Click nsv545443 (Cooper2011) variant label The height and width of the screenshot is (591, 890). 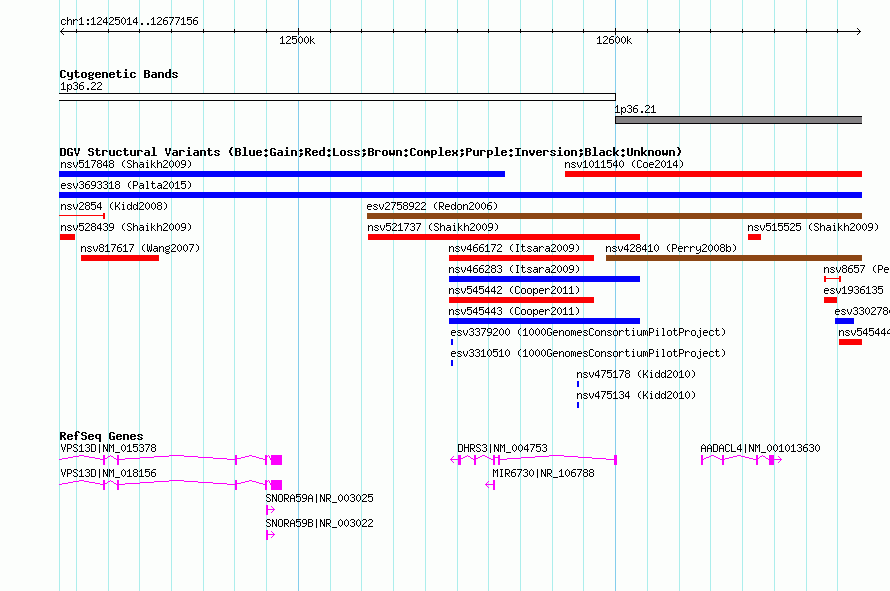pos(514,311)
